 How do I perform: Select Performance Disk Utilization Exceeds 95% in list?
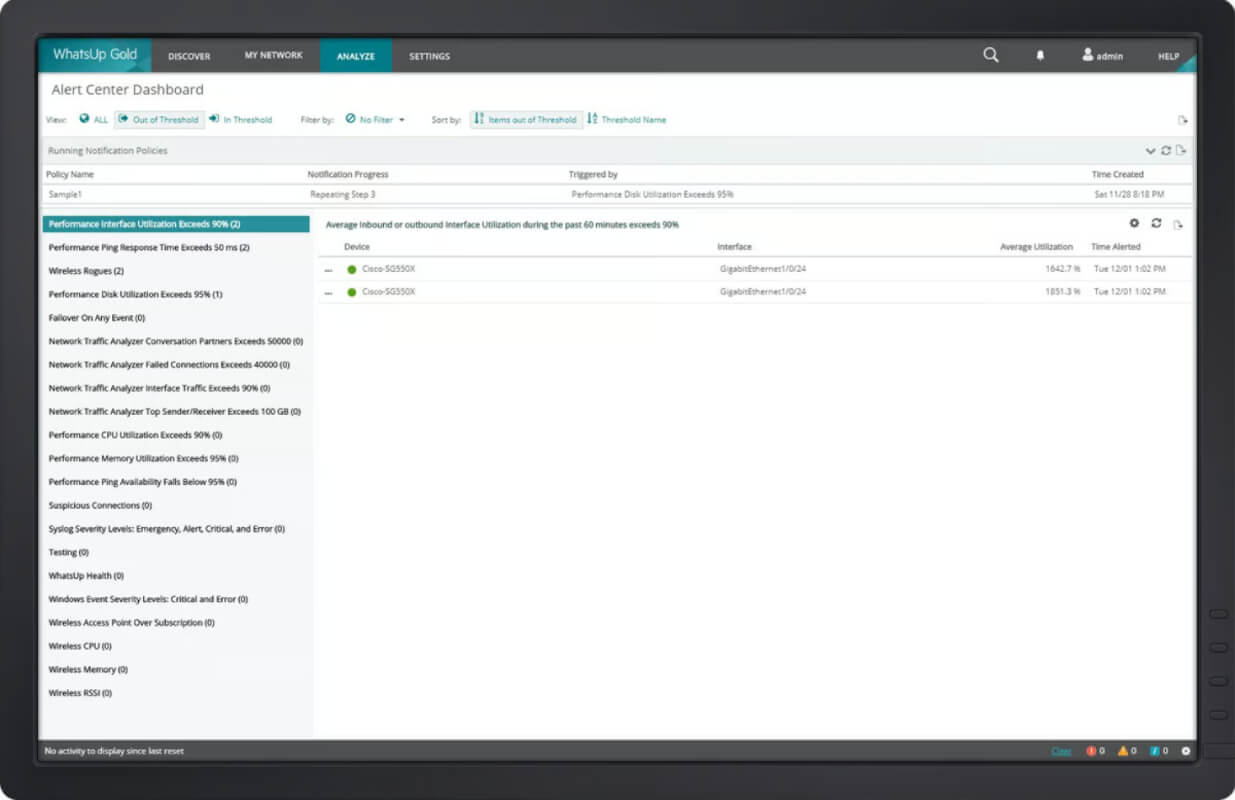click(x=135, y=294)
